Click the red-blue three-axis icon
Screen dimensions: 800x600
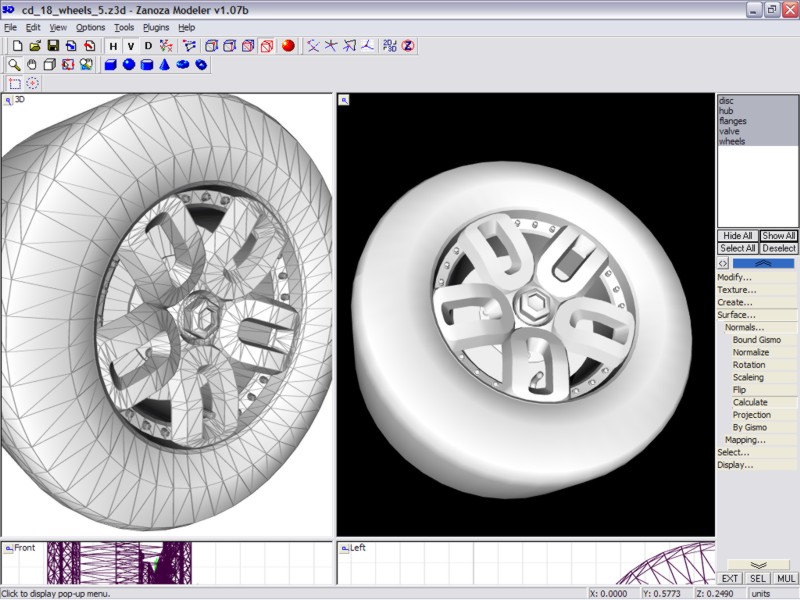[367, 46]
